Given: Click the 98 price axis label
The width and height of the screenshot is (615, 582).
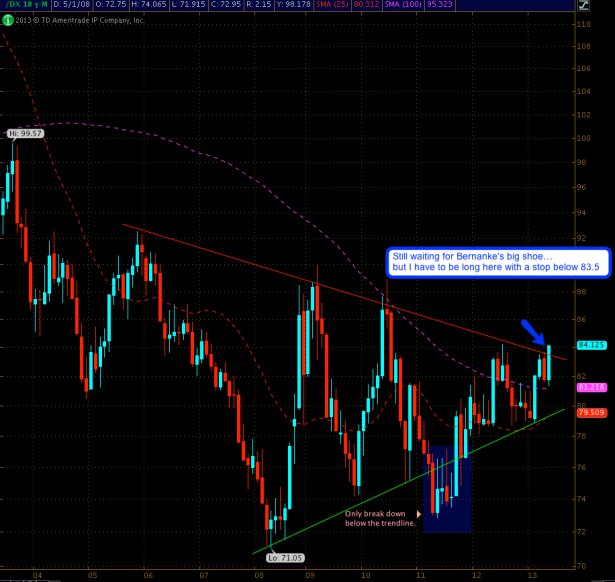Looking at the screenshot, I should pos(582,162).
